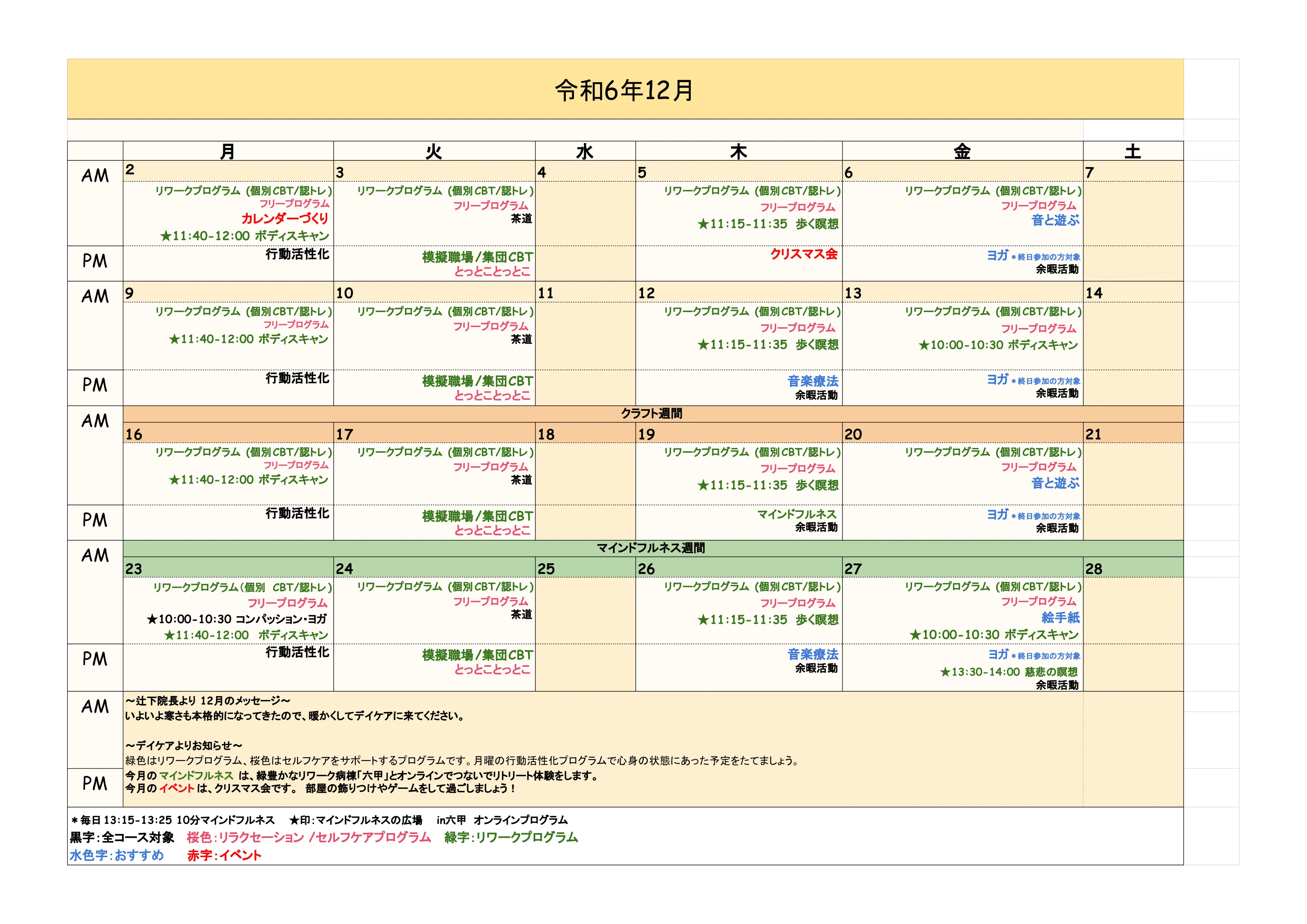
Task: Click マインドフルネス on December 19 afternoon
Action: [x=796, y=514]
